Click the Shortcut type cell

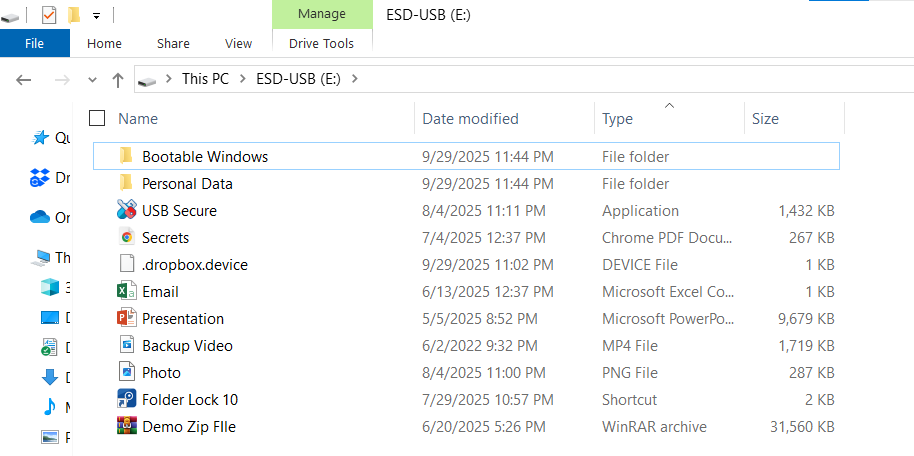tap(629, 399)
